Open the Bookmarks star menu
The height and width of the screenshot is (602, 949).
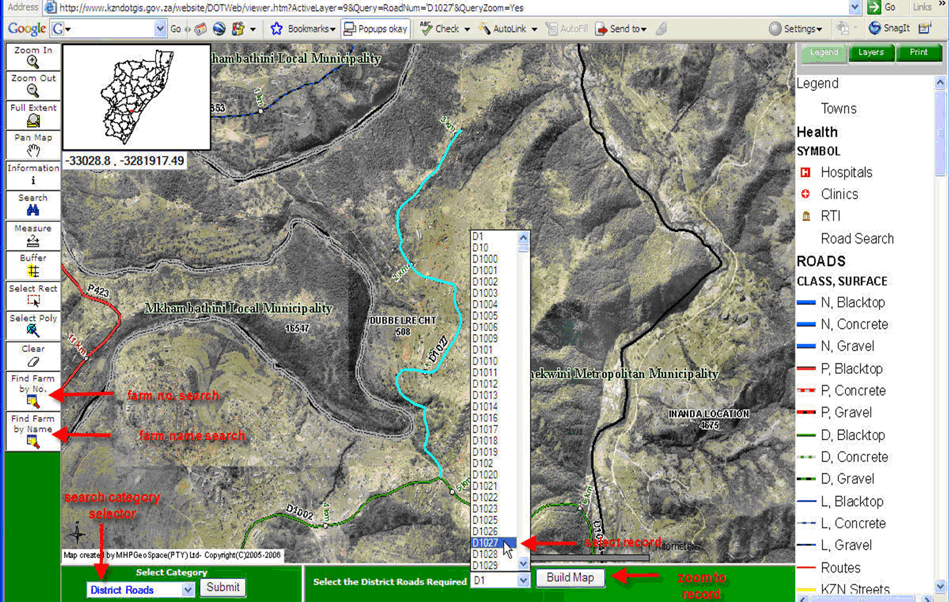[x=303, y=28]
